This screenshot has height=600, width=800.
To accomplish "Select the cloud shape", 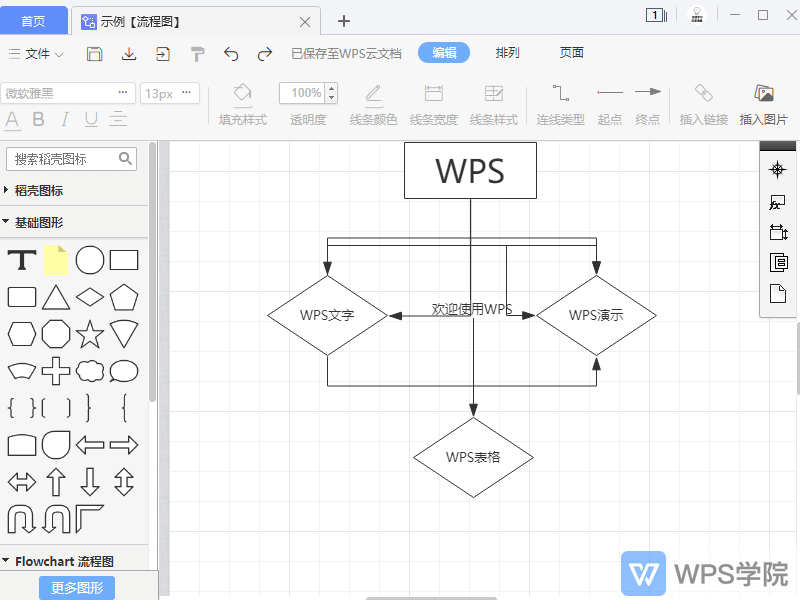I will (90, 371).
